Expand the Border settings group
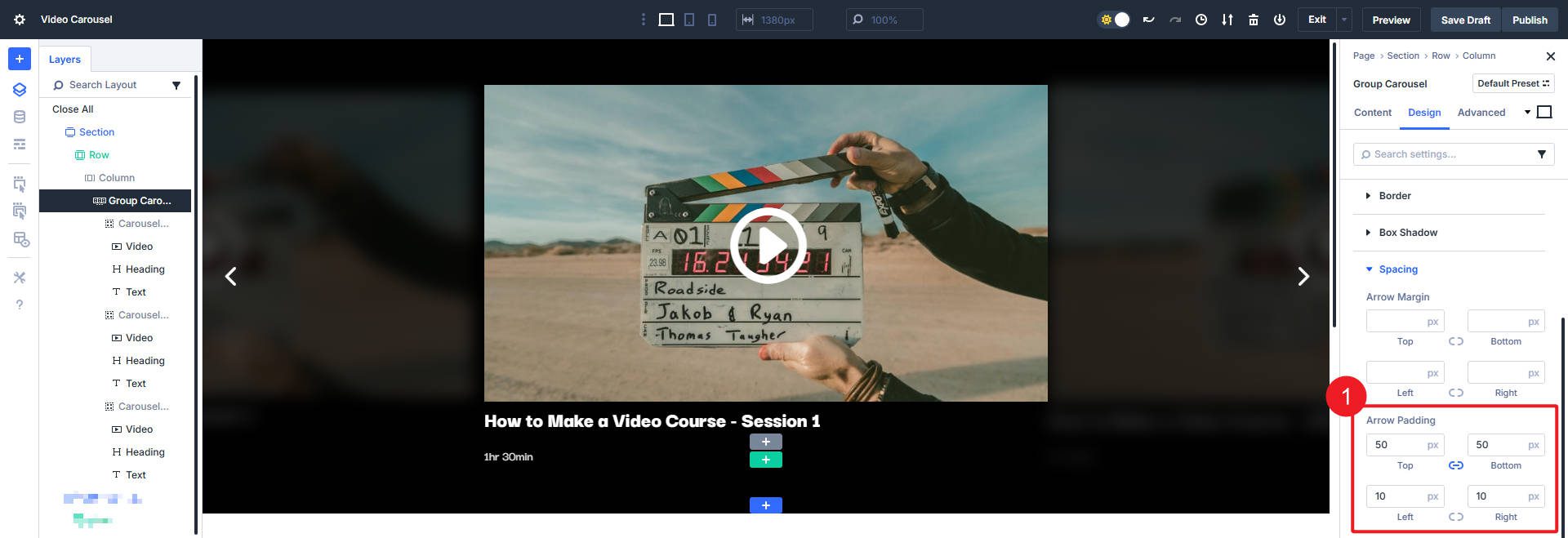Image resolution: width=1568 pixels, height=538 pixels. (x=1395, y=196)
